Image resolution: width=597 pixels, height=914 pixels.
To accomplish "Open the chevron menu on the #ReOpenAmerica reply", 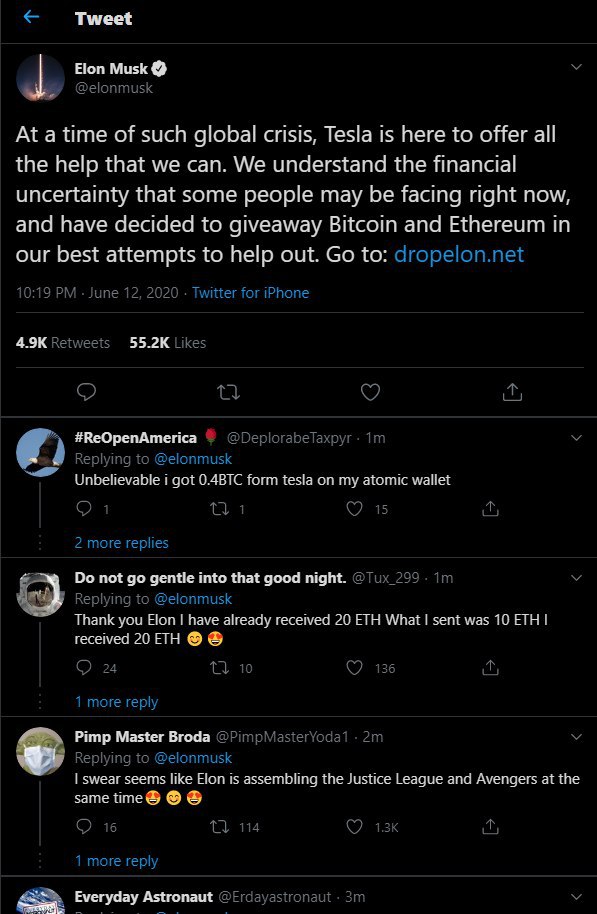I will click(x=576, y=438).
